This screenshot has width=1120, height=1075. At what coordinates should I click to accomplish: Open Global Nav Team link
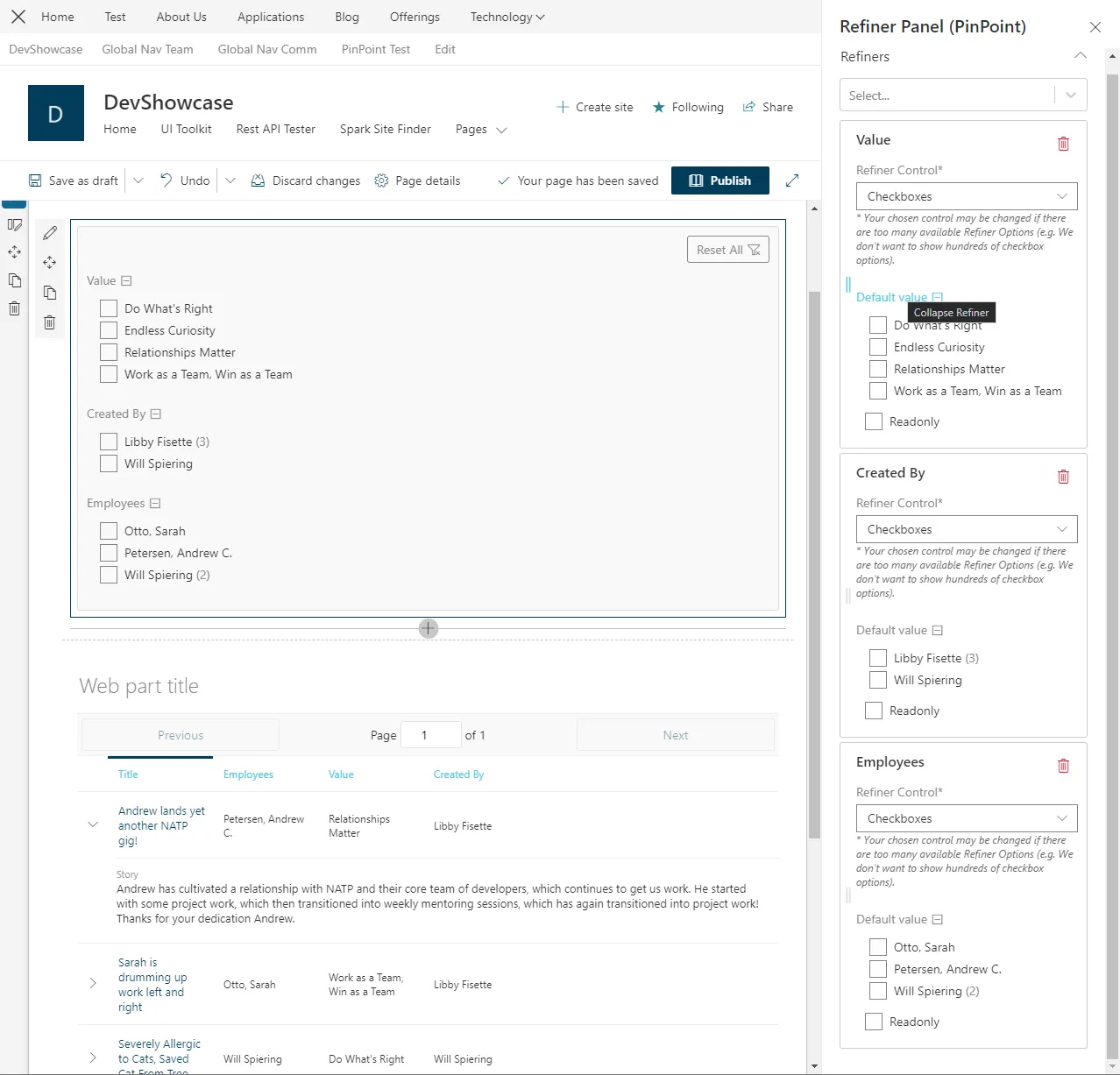(147, 49)
